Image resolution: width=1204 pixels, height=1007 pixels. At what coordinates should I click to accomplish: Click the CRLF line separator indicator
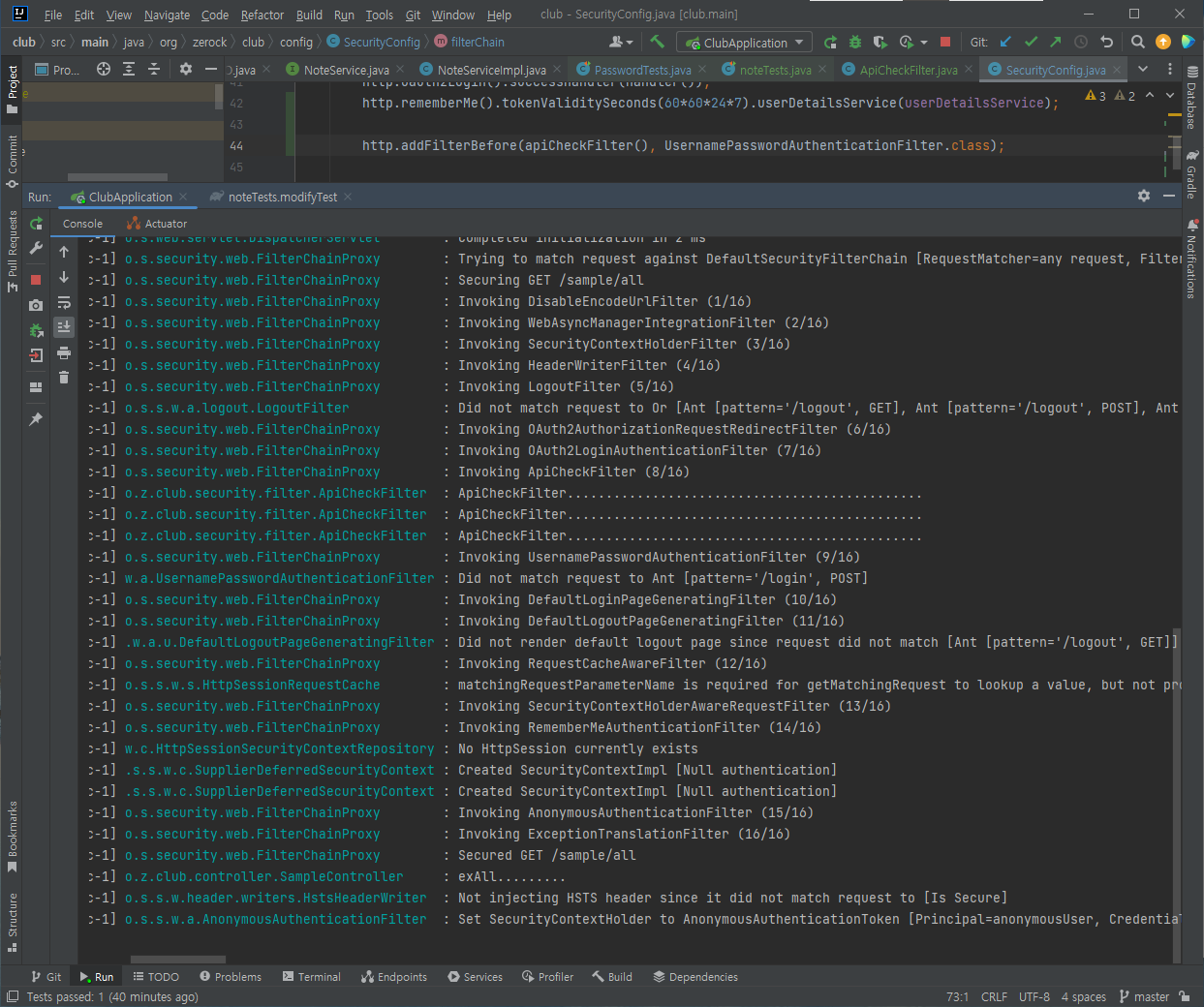pos(994,996)
